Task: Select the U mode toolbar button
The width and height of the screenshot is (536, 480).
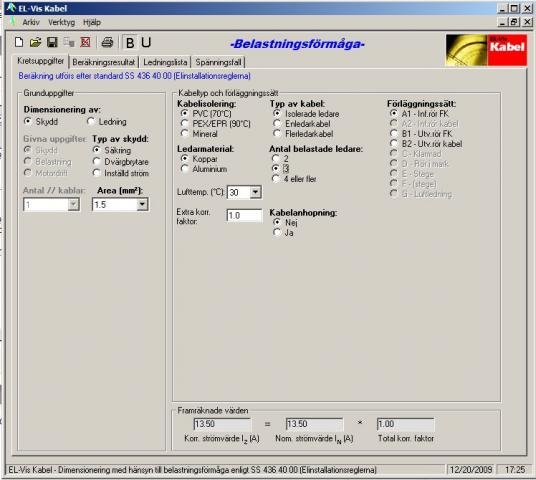Action: pos(146,43)
